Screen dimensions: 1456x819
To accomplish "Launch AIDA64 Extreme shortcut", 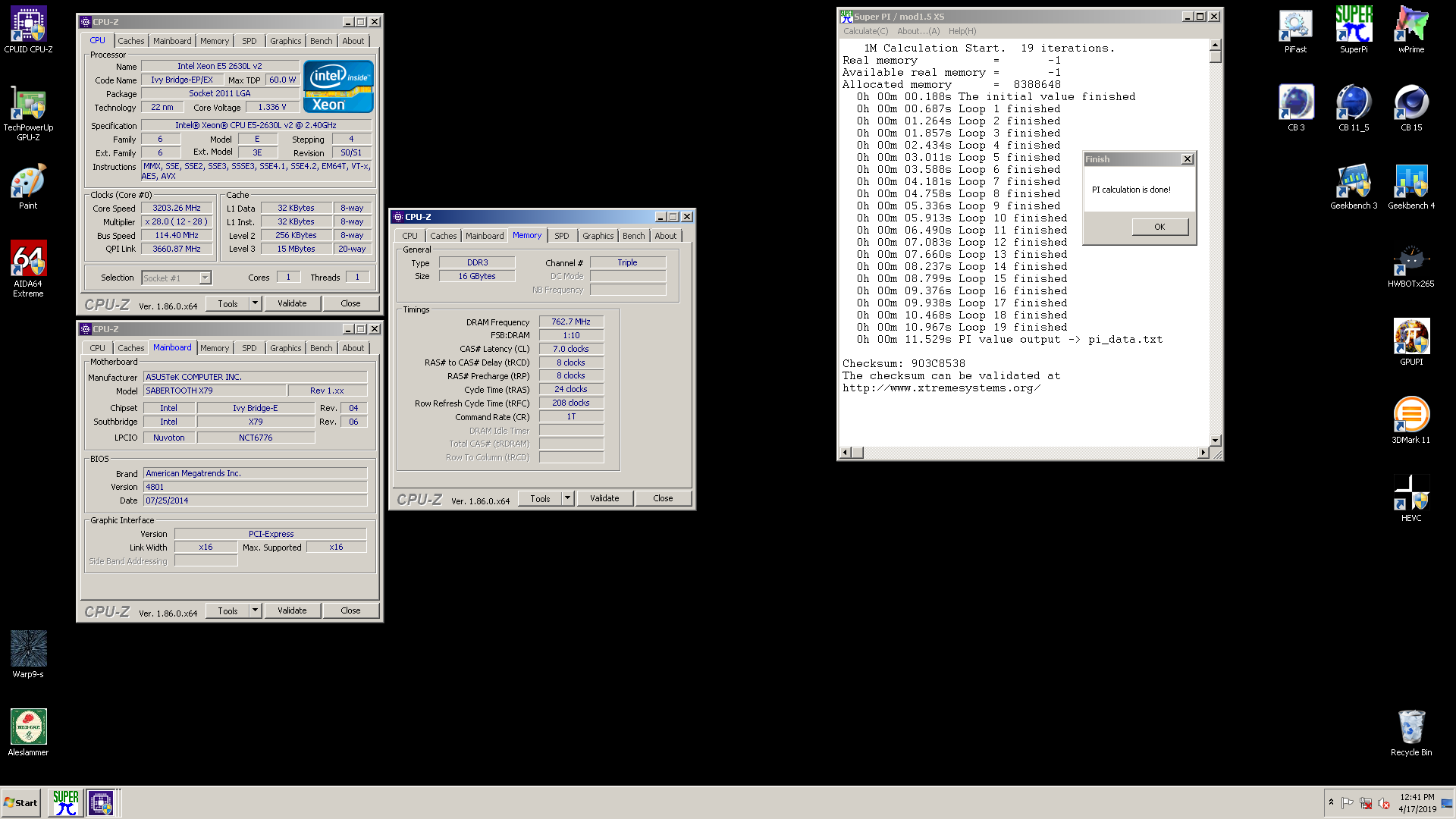I will point(28,269).
